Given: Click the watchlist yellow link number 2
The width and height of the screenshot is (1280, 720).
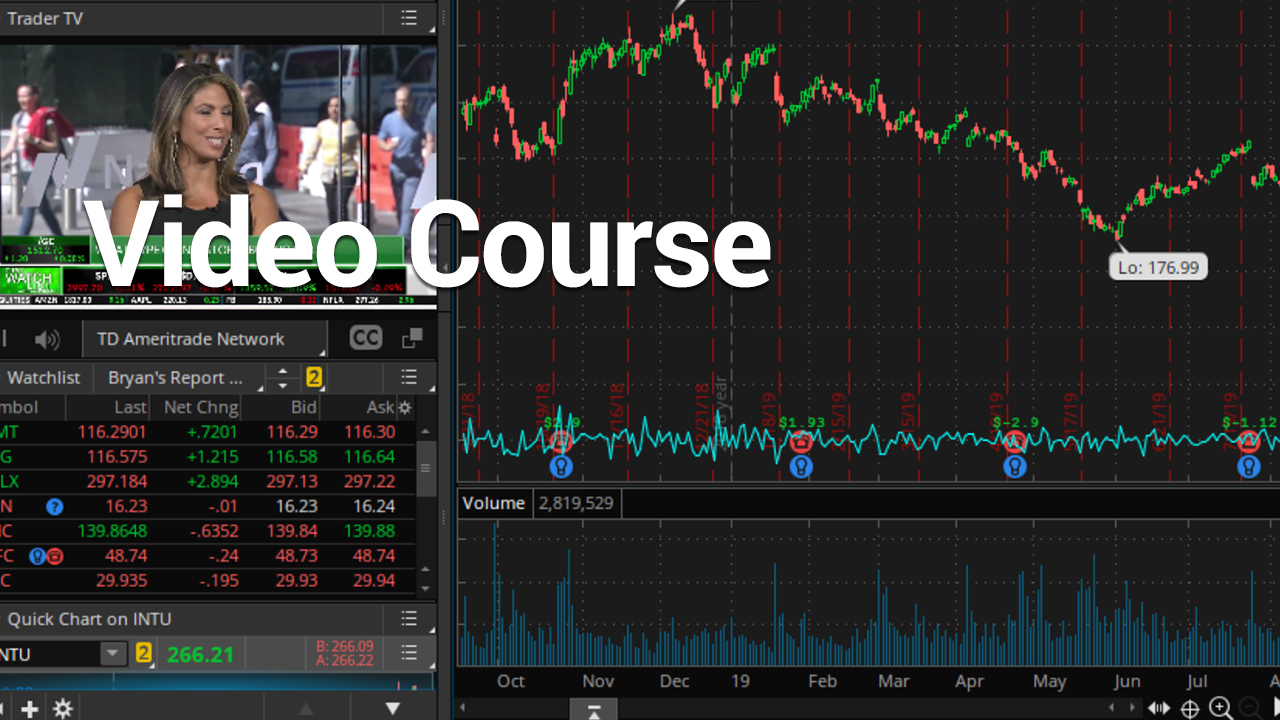Looking at the screenshot, I should pyautogui.click(x=314, y=377).
